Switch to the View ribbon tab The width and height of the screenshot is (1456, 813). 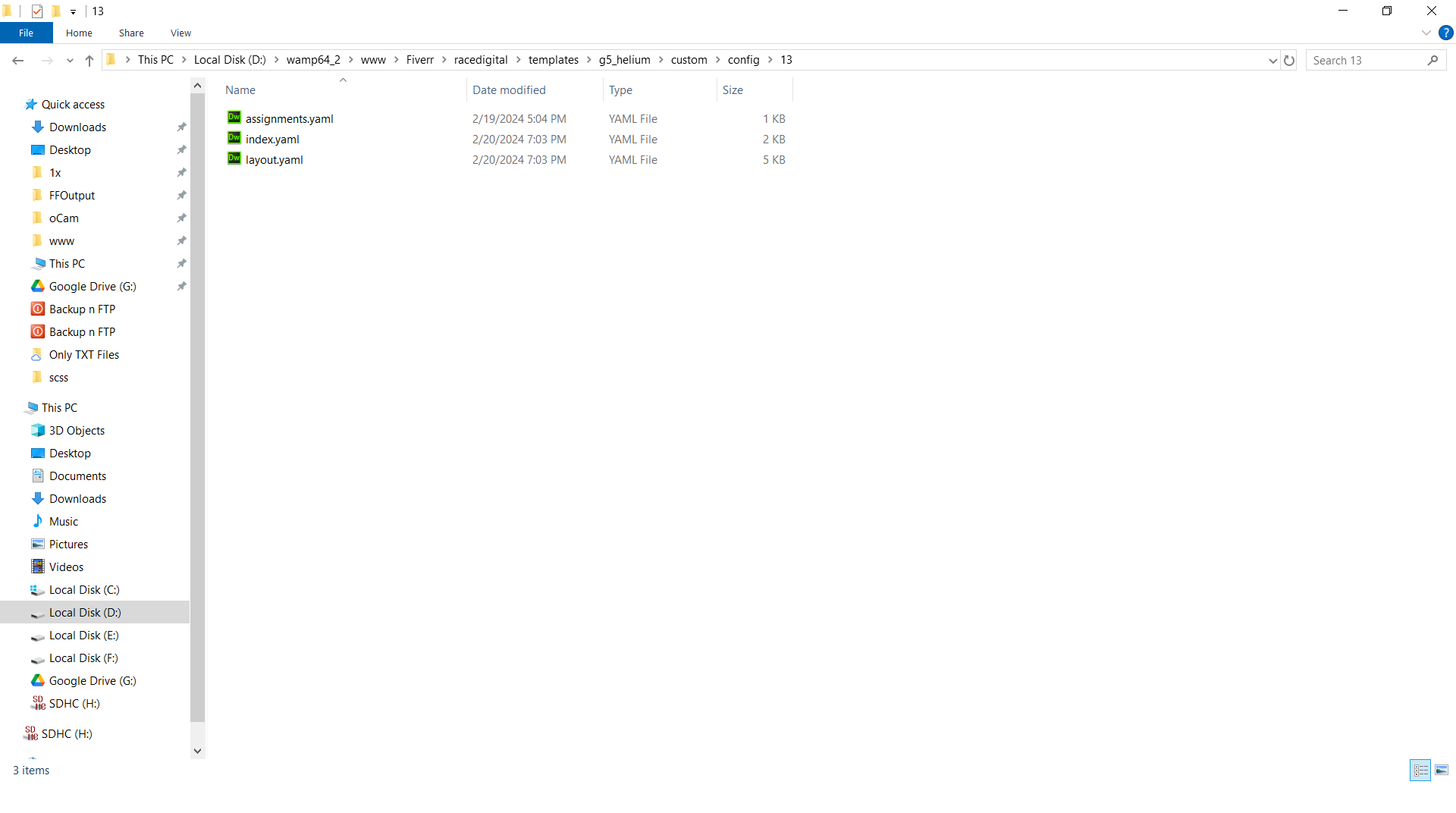180,33
